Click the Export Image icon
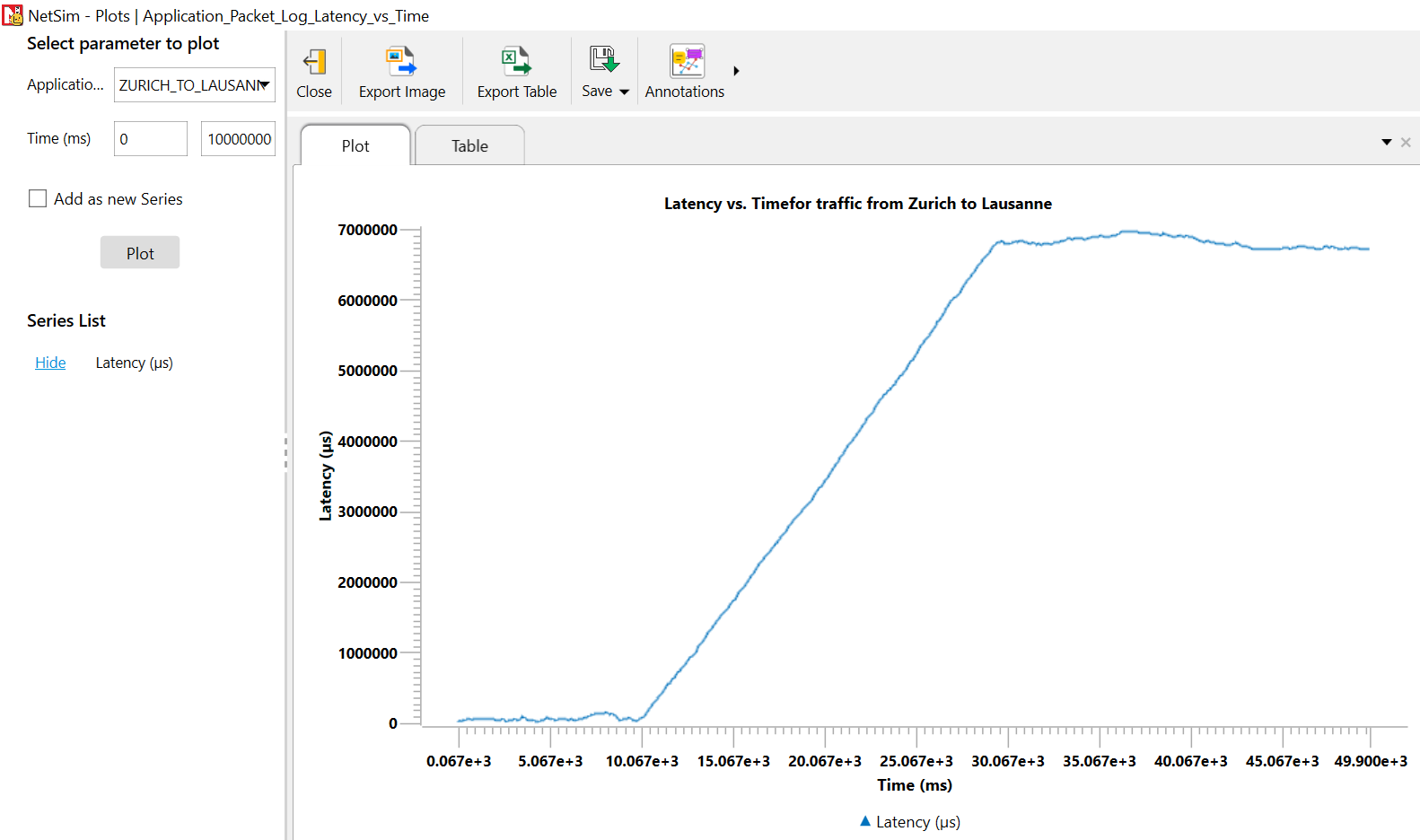 (401, 61)
